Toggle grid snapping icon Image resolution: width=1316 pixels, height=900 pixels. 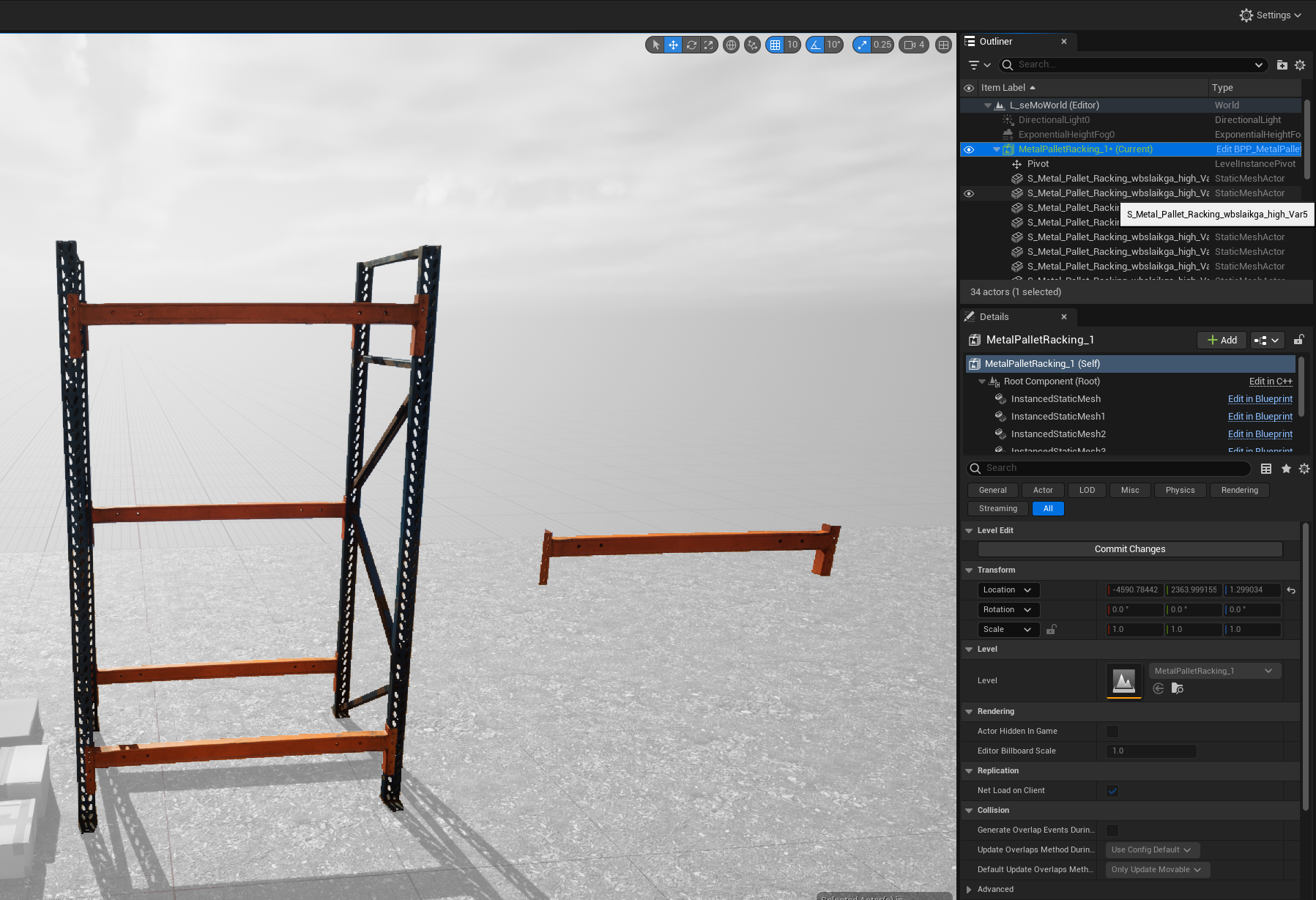pyautogui.click(x=775, y=45)
